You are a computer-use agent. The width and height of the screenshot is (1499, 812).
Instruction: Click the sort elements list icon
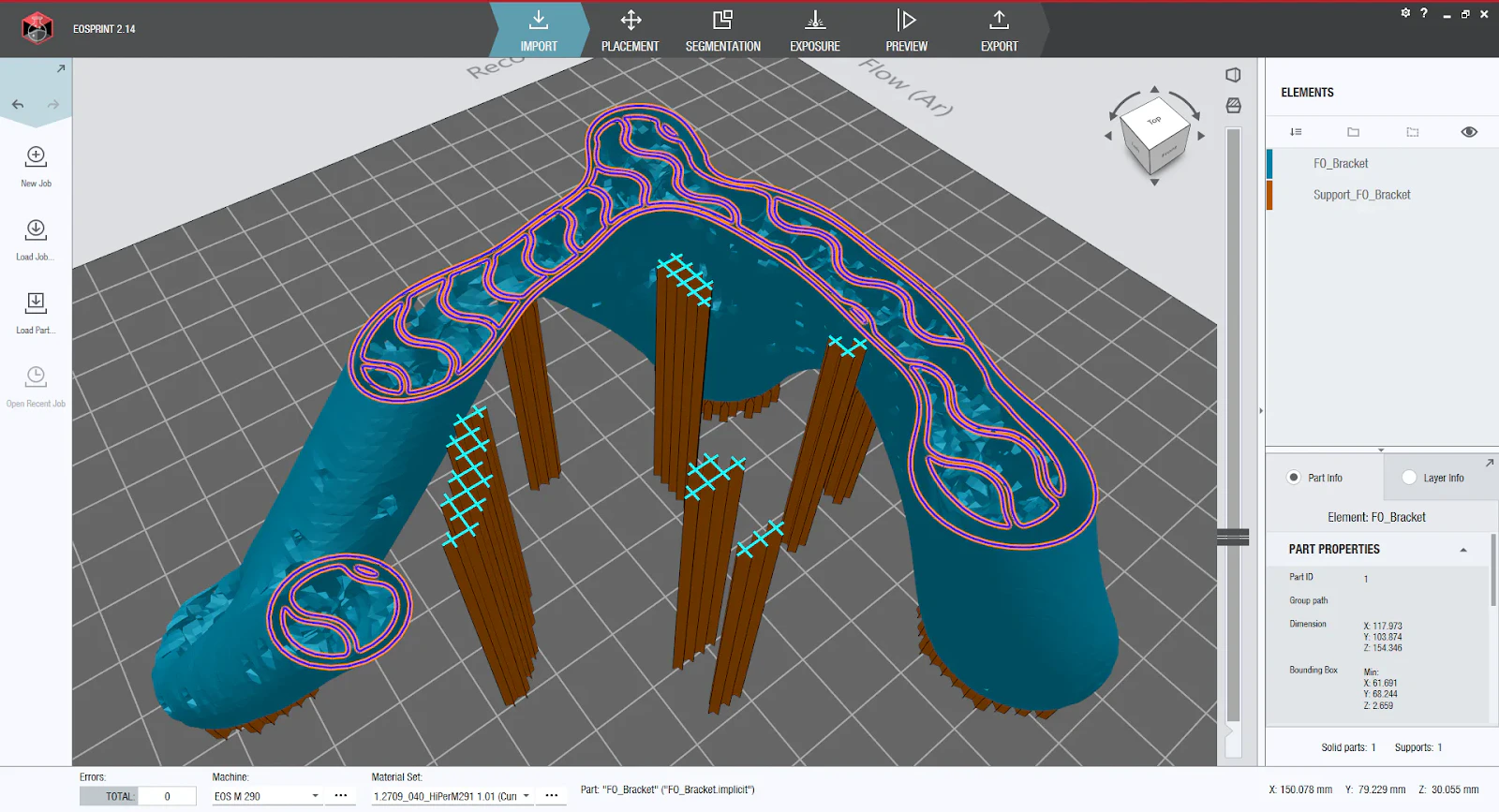(1296, 132)
